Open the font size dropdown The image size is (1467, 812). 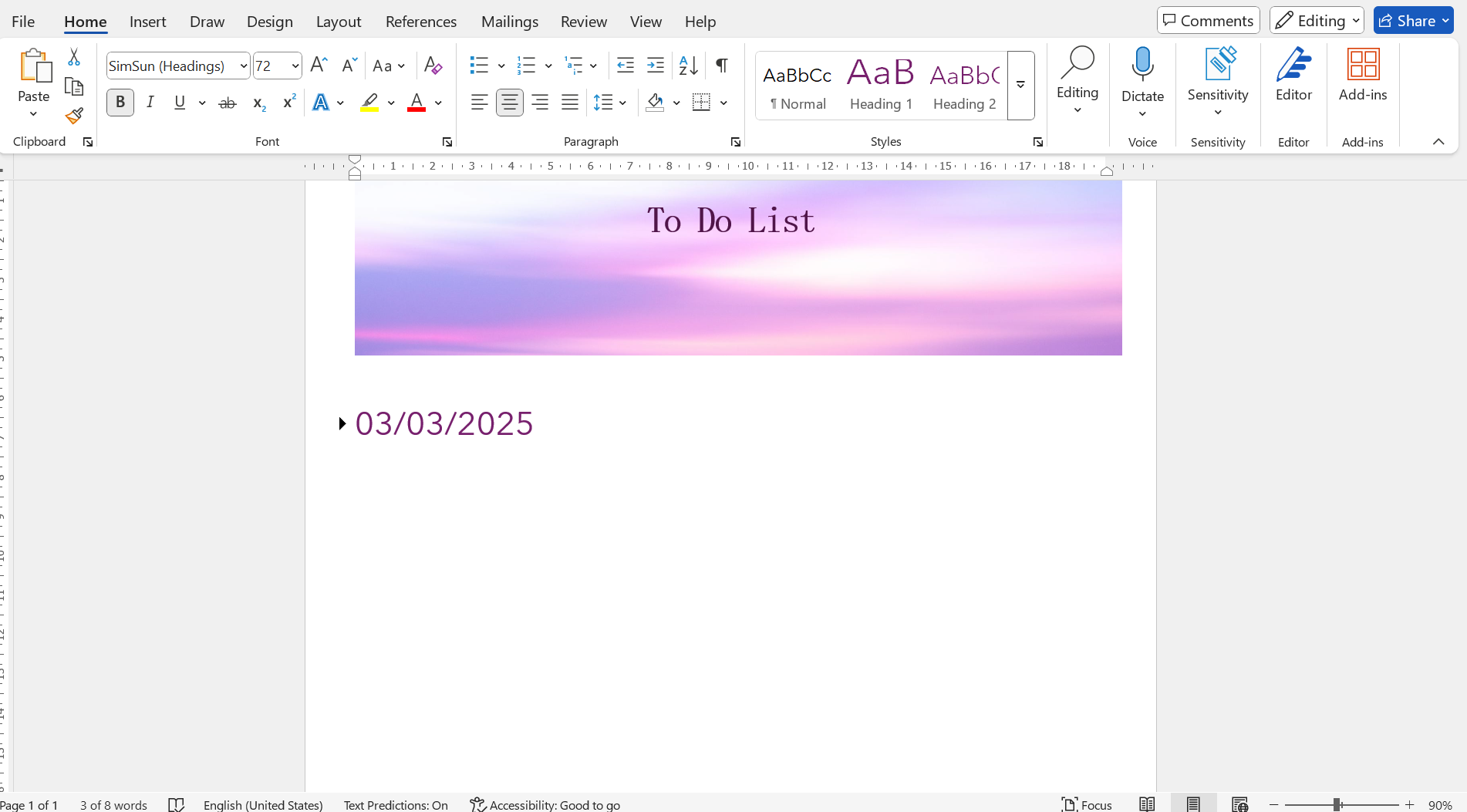tap(294, 66)
